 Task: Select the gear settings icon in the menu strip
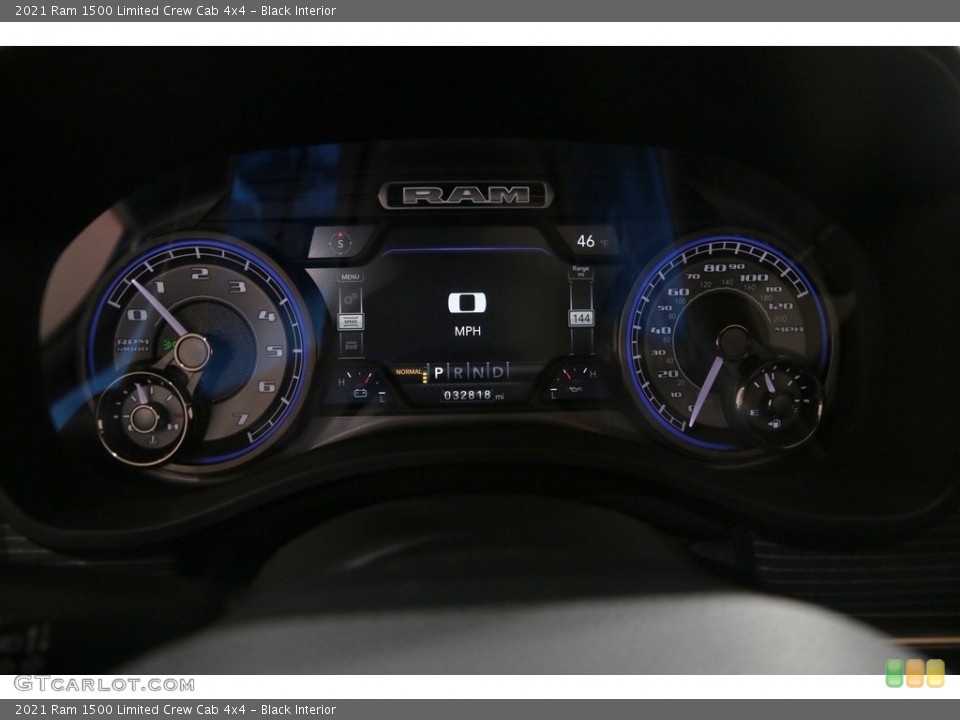[351, 299]
